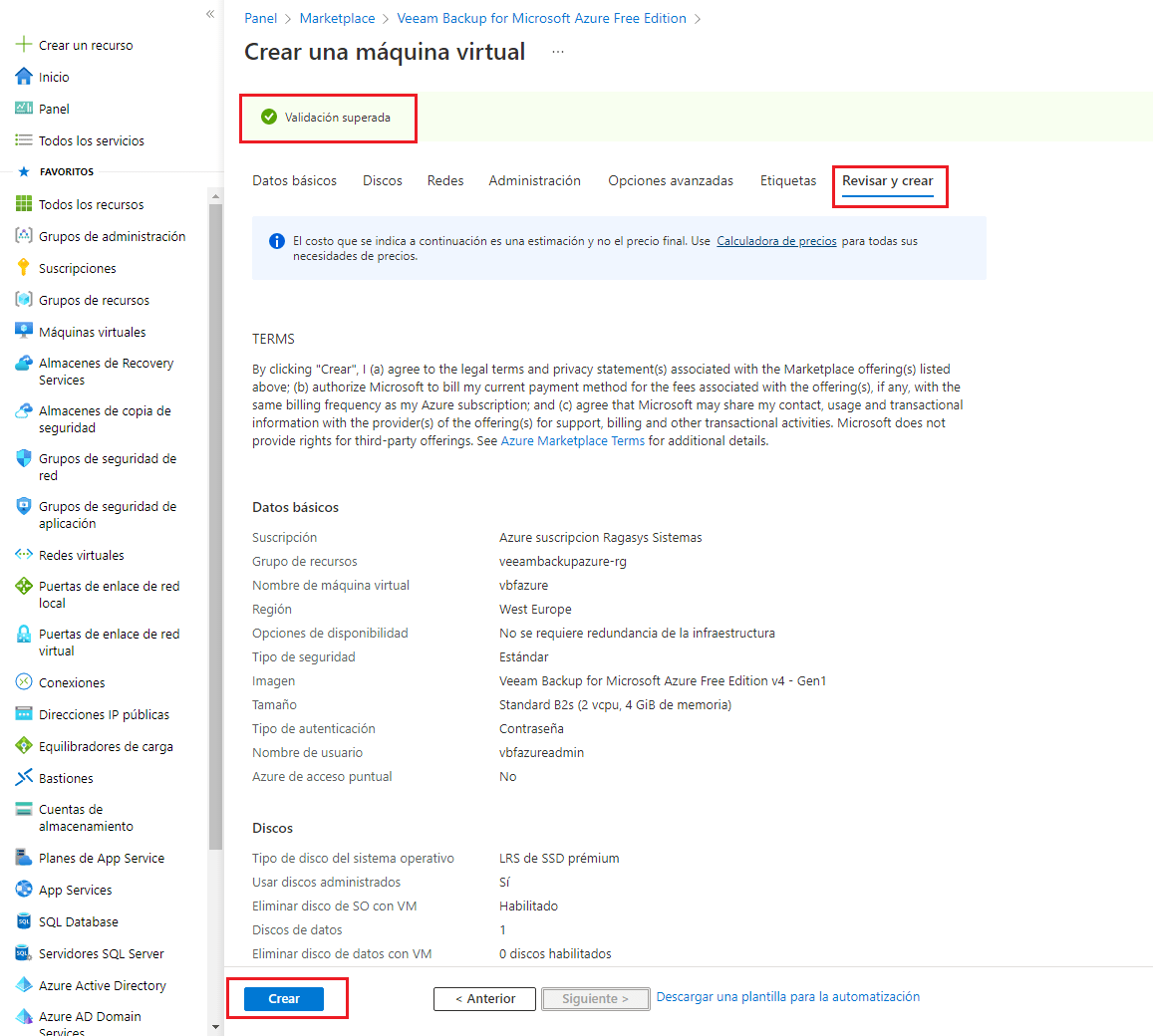
Task: Click sidebar scrollbar down arrow
Action: pos(215,1027)
